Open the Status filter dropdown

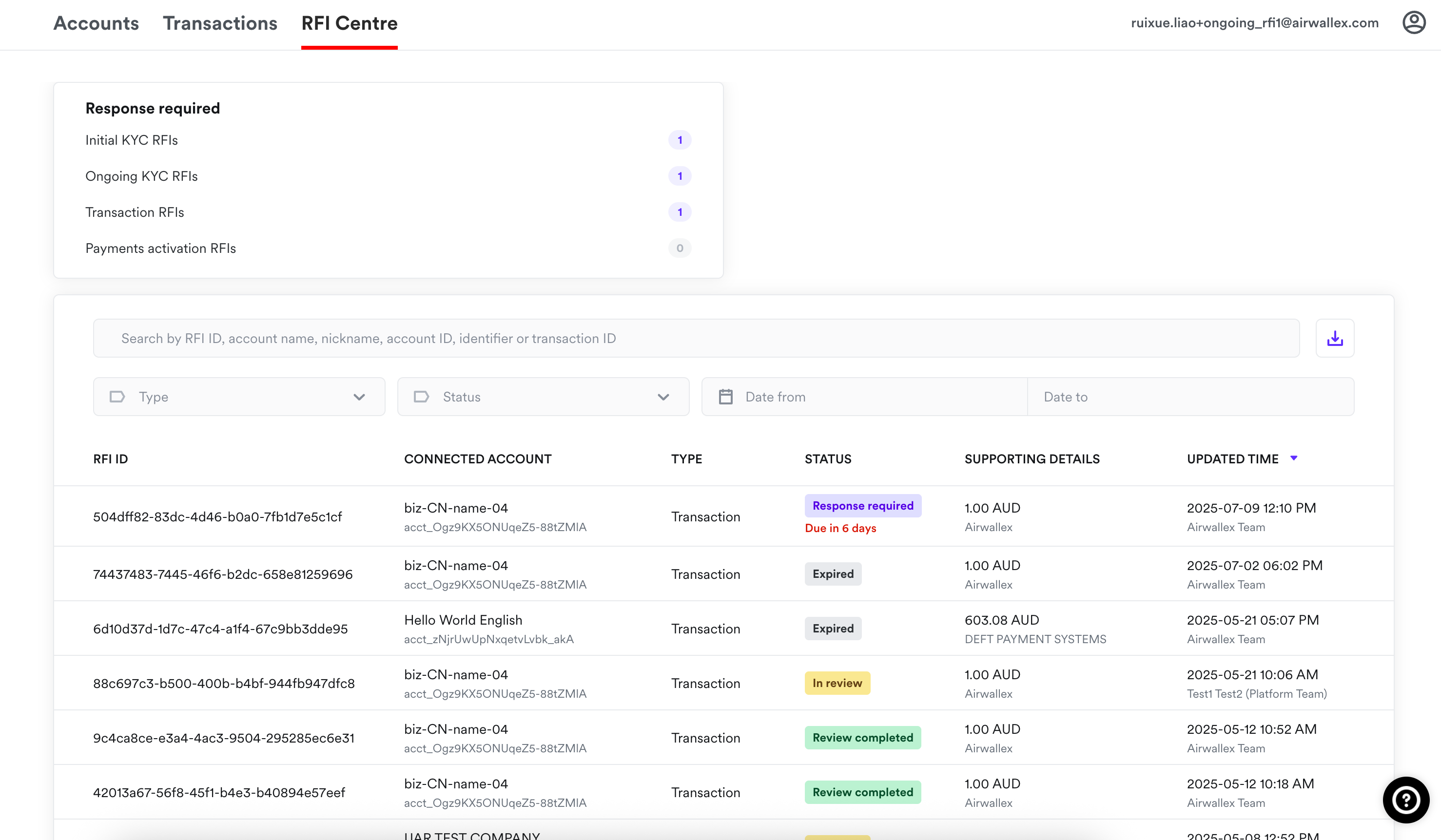542,396
